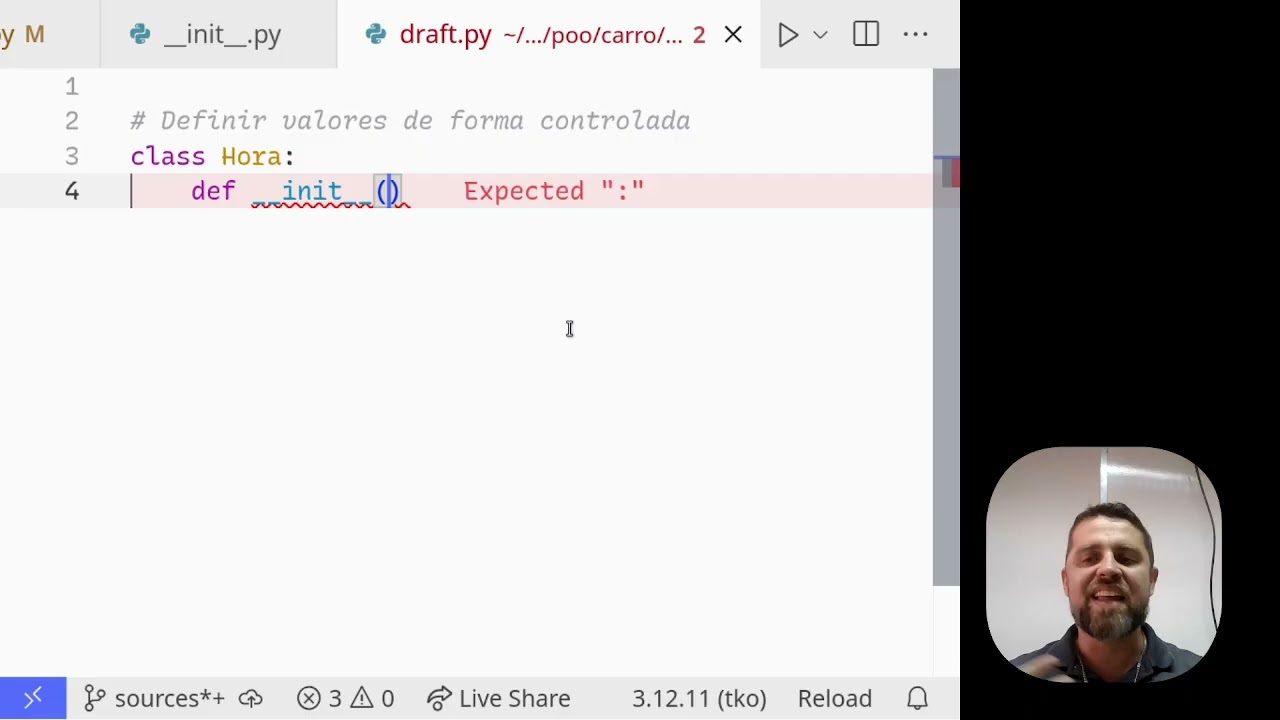The image size is (1280, 720).
Task: Open the run options dropdown arrow
Action: (820, 35)
